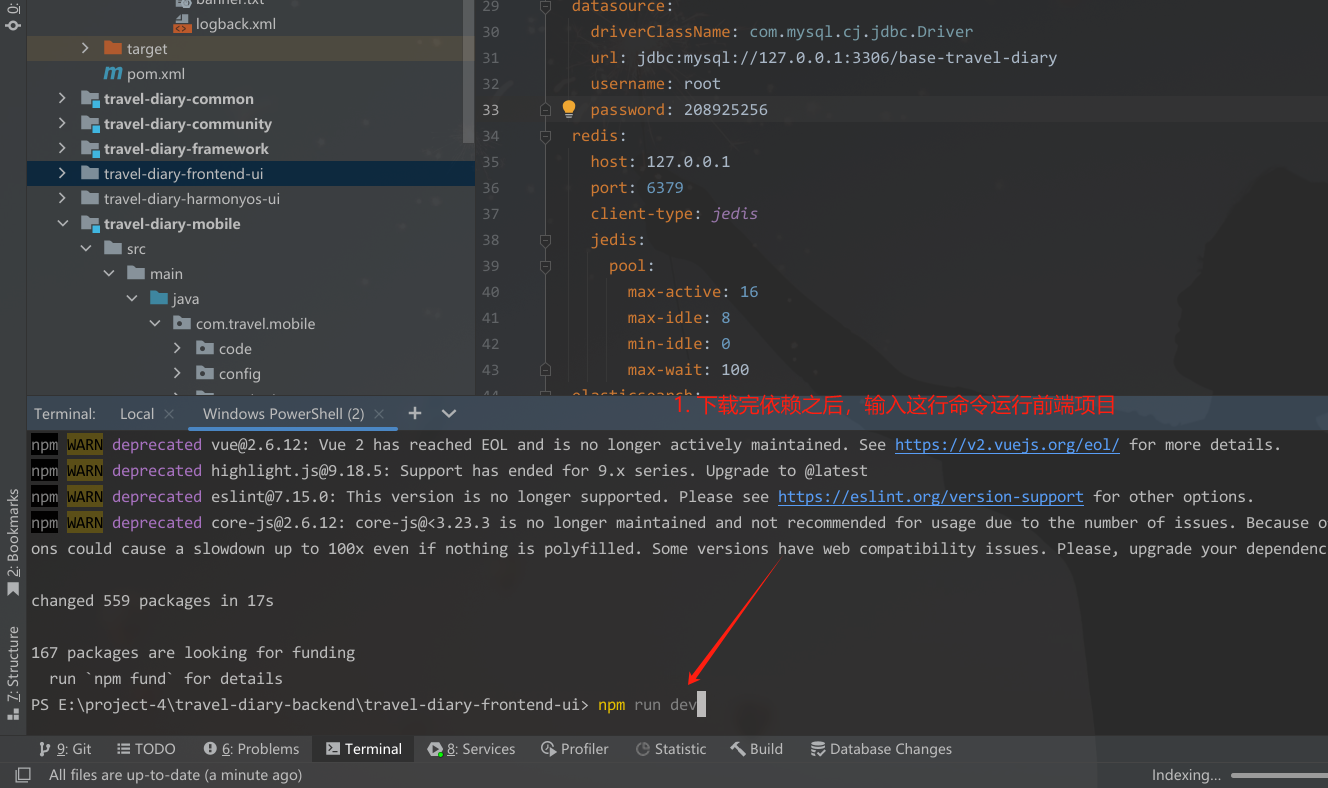Click the 'changed 559 packages in 17s' output
1328x788 pixels.
coord(152,601)
